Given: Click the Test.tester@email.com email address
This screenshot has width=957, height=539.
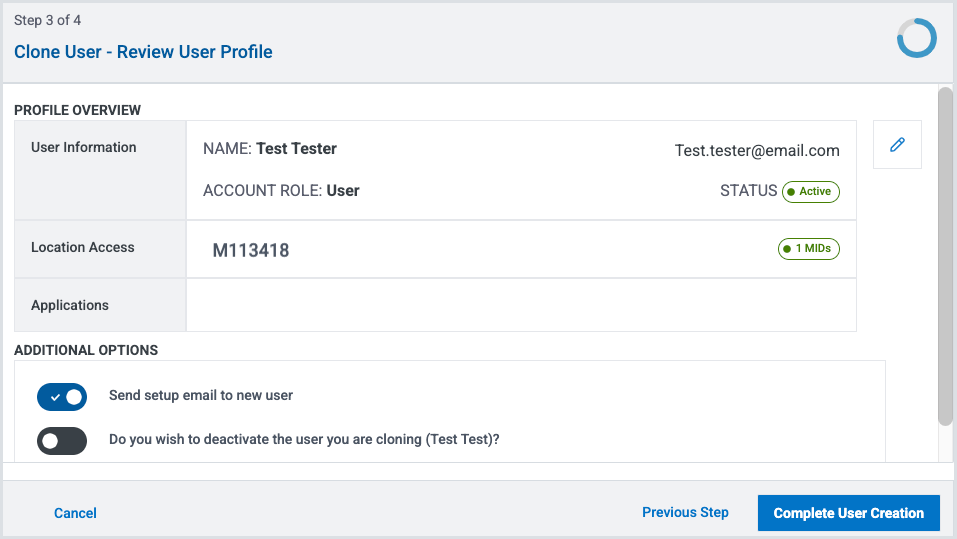Looking at the screenshot, I should point(757,151).
